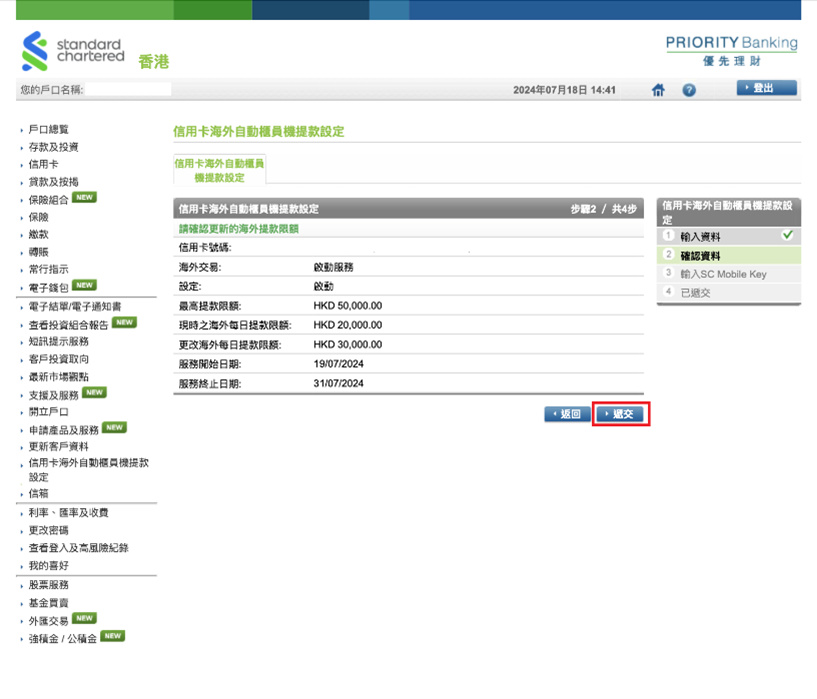This screenshot has height=699, width=817.
Task: Open 保險組合 sidebar item
Action: (48, 199)
